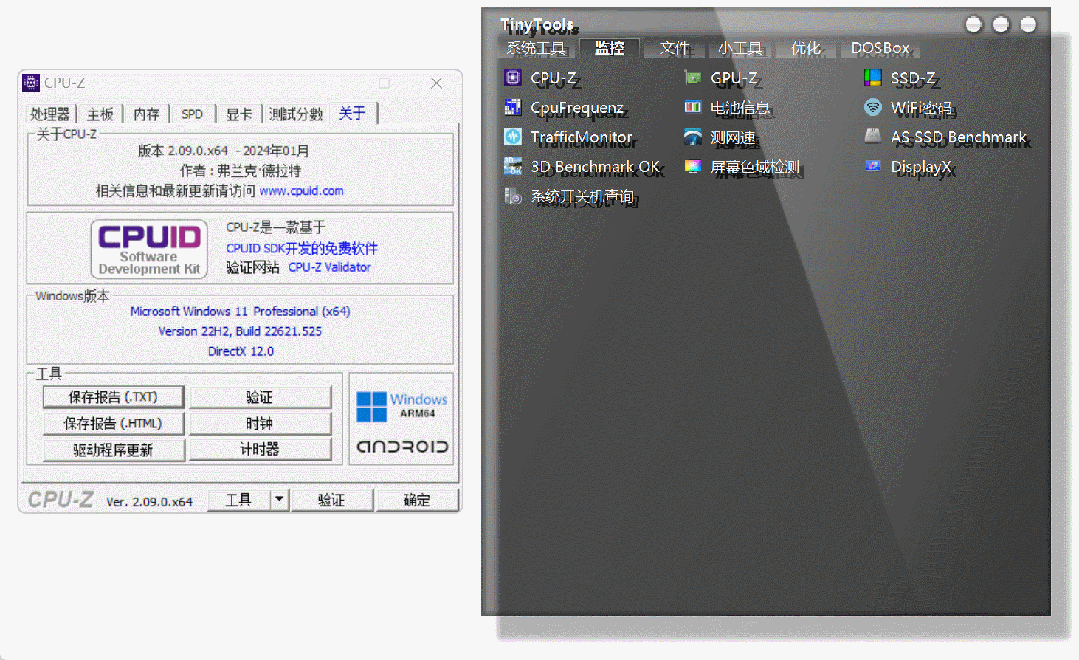The width and height of the screenshot is (1079, 660).
Task: Close the CPU-Z window
Action: click(x=436, y=83)
